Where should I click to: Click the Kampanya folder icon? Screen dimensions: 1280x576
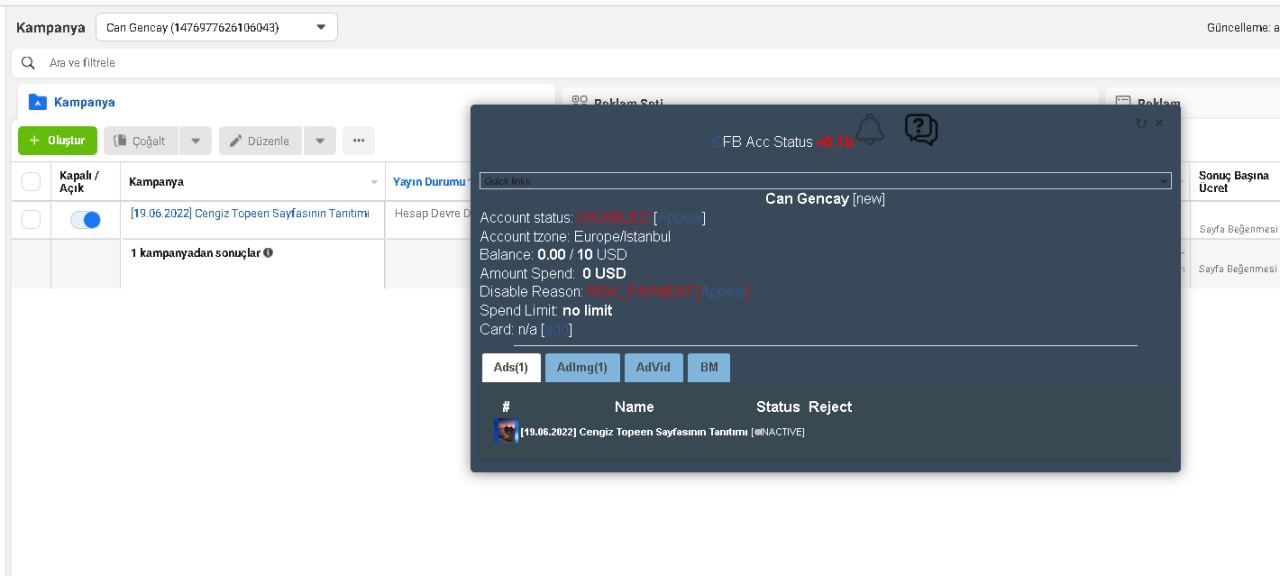pos(38,102)
